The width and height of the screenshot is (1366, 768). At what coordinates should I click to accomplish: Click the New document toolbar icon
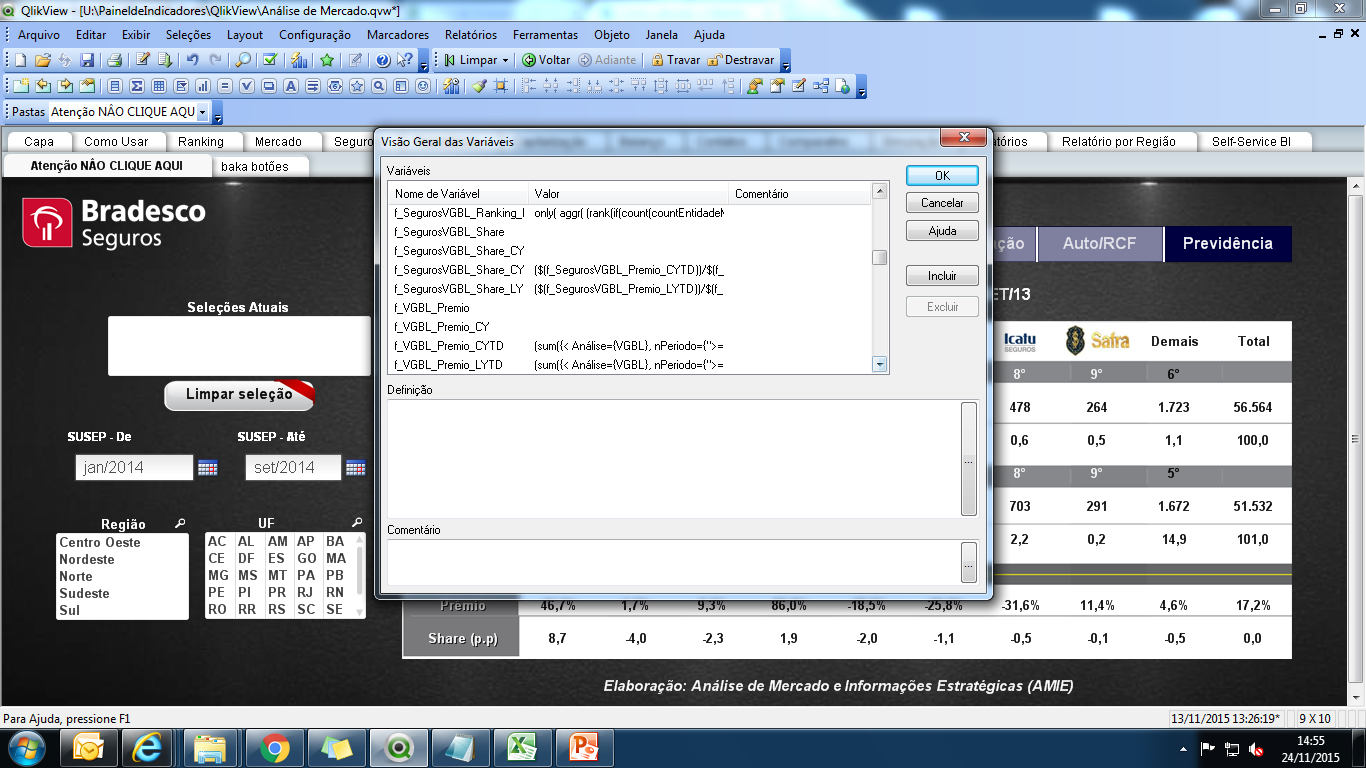tap(20, 60)
